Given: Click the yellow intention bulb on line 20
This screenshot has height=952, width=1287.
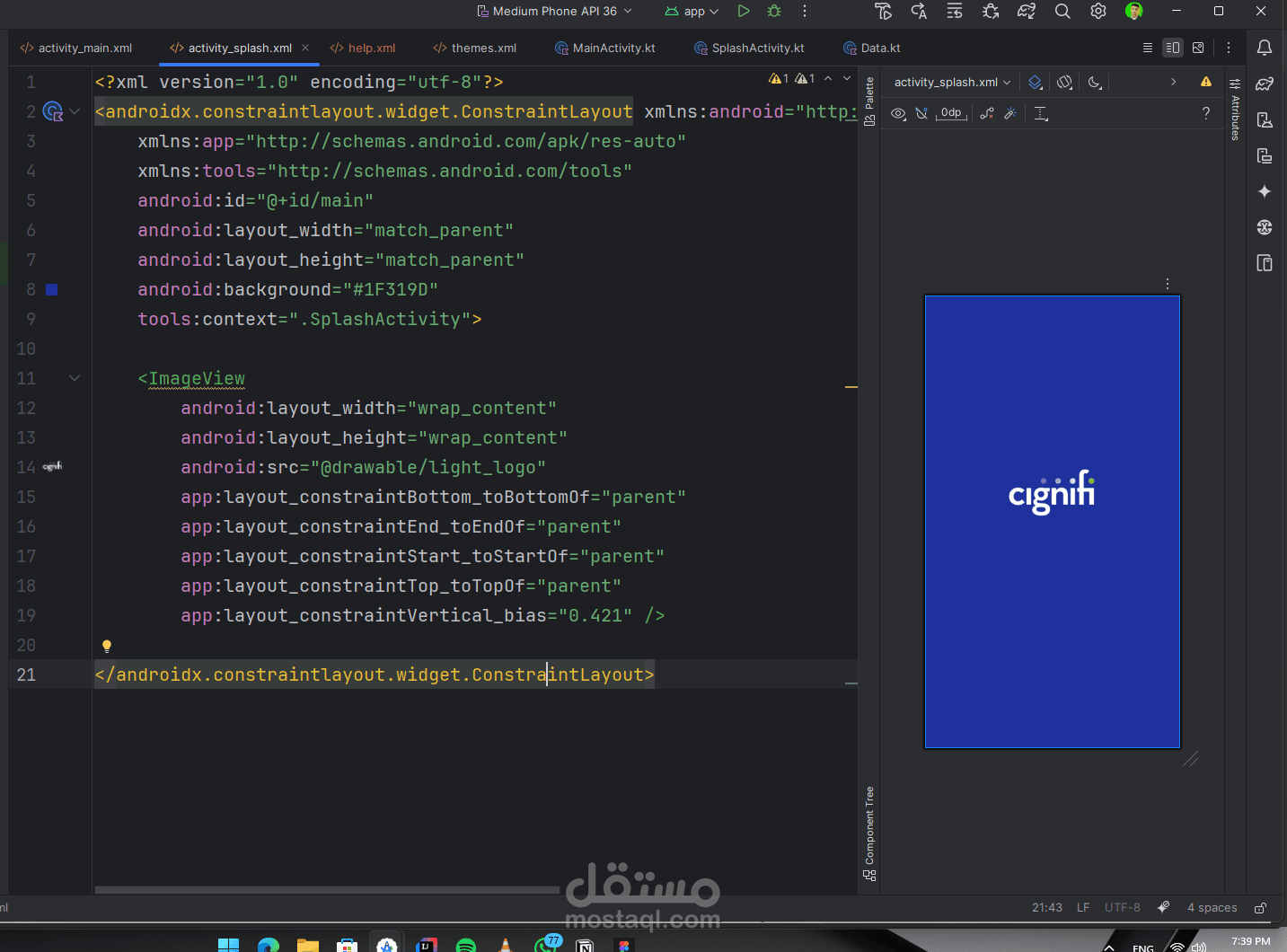Looking at the screenshot, I should (107, 646).
